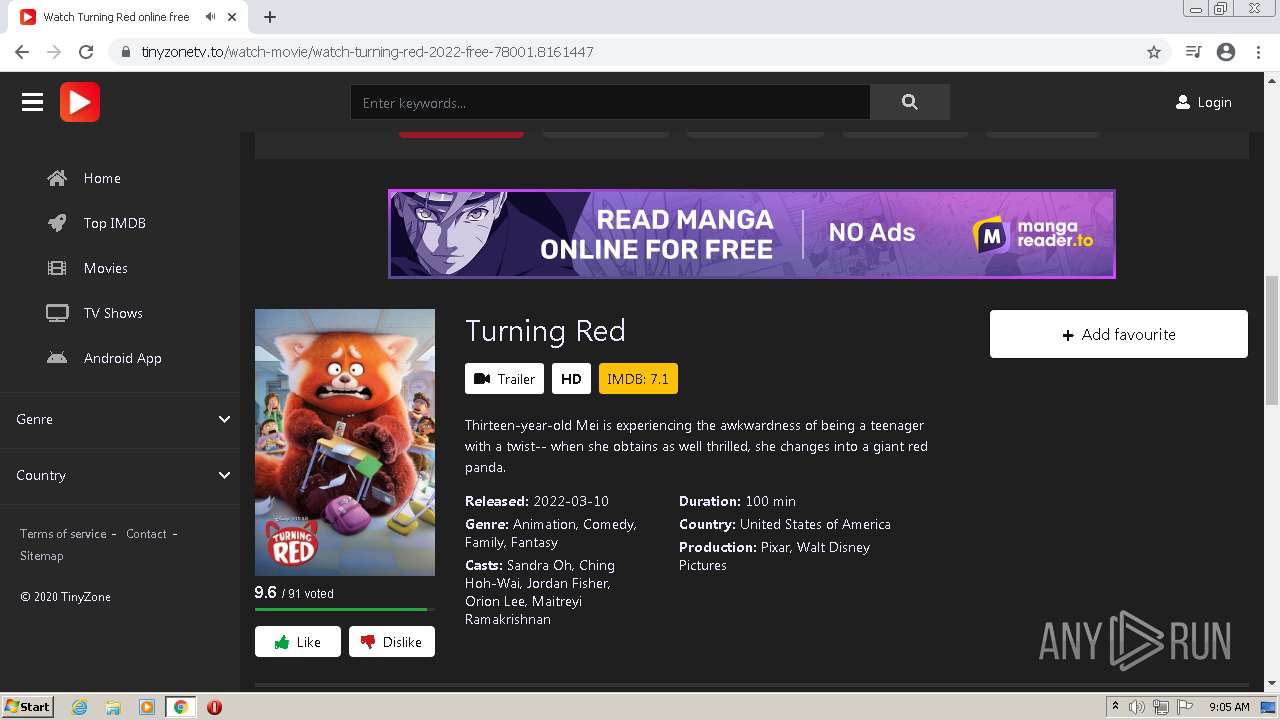This screenshot has height=720, width=1280.
Task: Show hidden tray icons arrow
Action: [1115, 707]
